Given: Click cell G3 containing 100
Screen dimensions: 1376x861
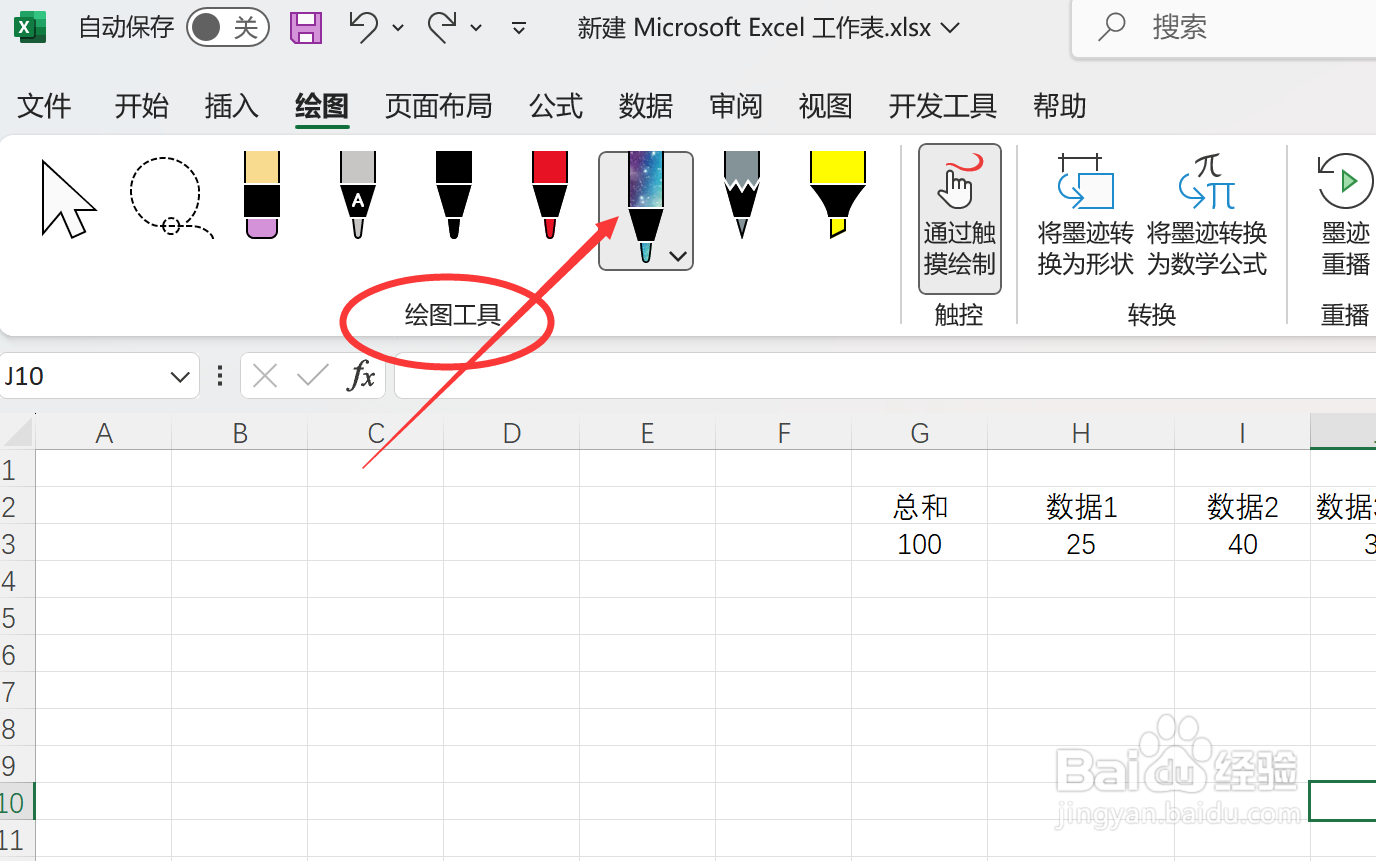Looking at the screenshot, I should pos(919,544).
